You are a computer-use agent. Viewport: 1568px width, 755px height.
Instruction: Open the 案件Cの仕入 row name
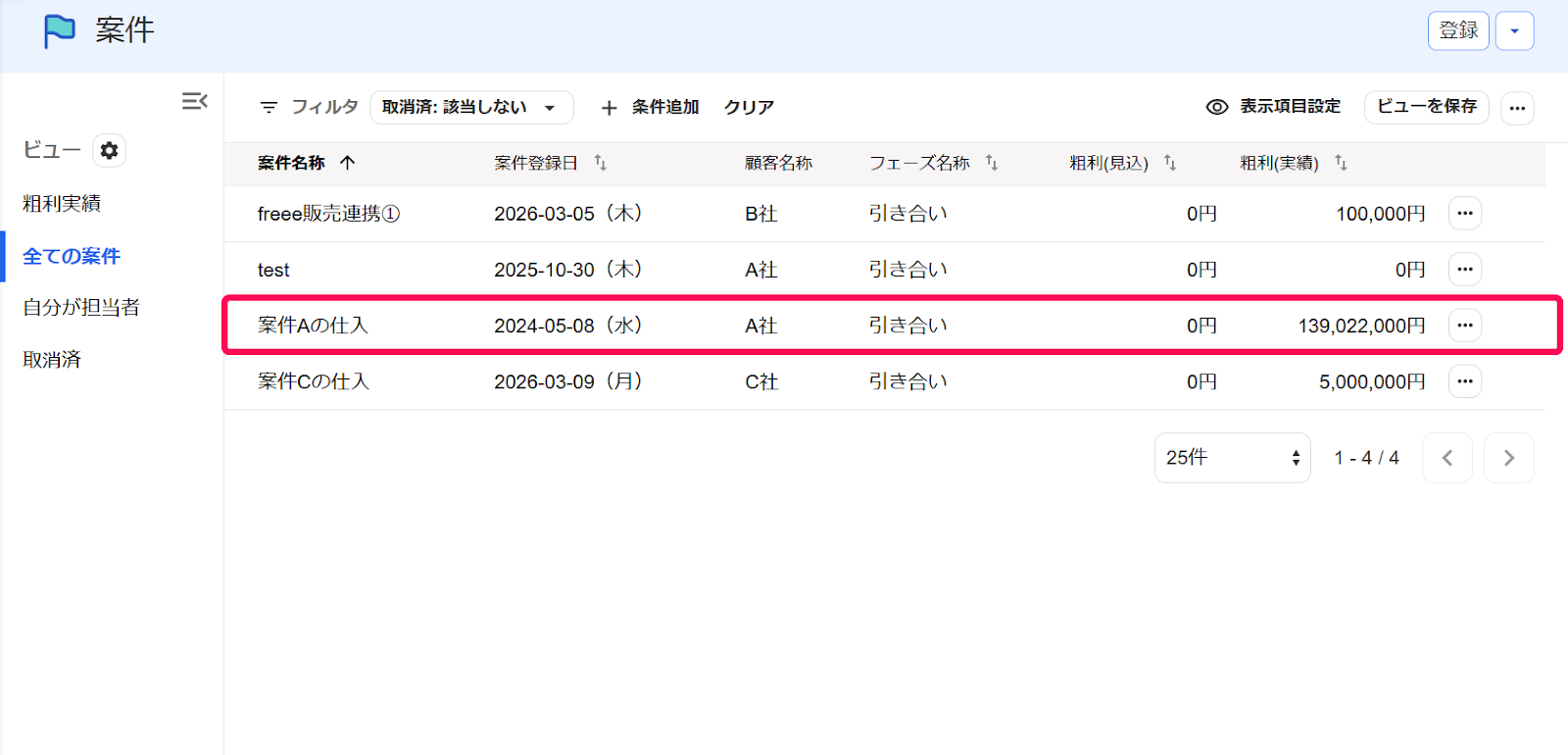pos(314,381)
